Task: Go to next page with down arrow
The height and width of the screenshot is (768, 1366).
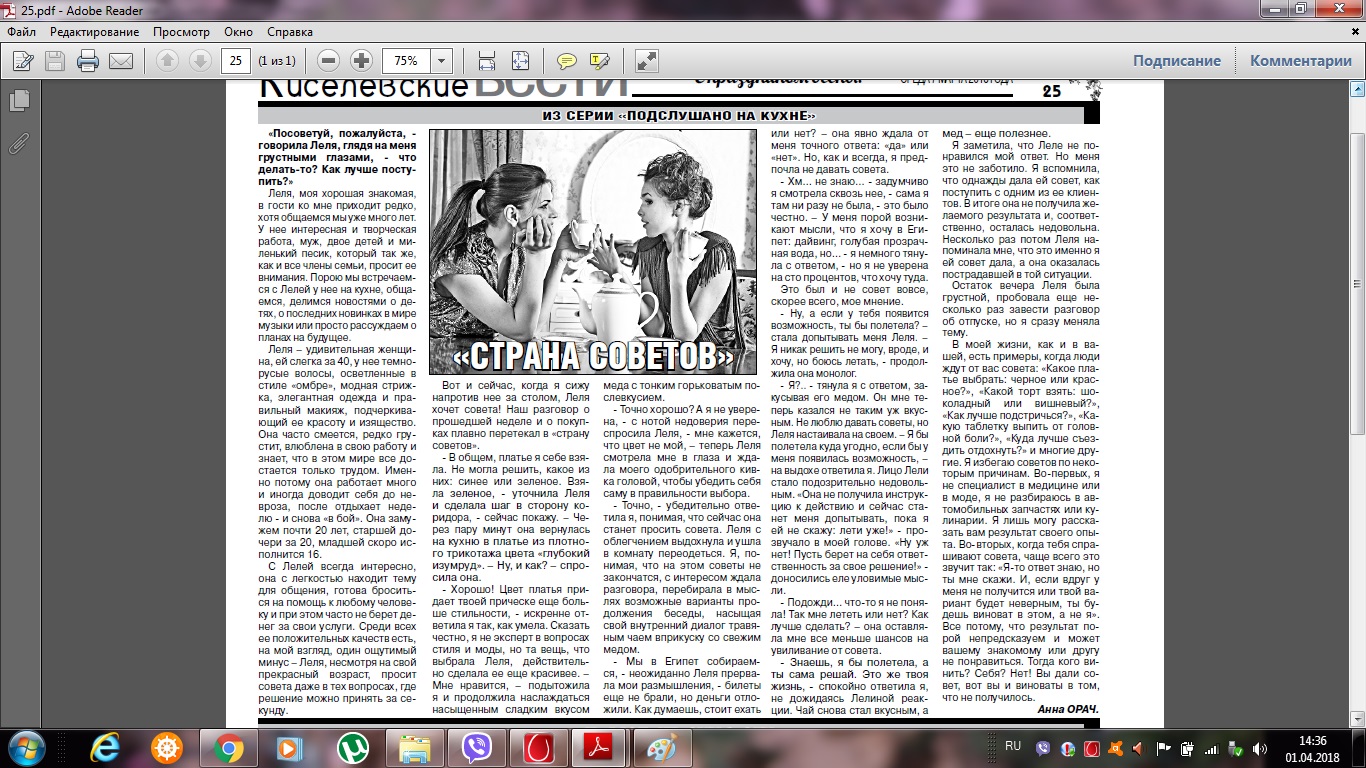Action: click(x=200, y=61)
